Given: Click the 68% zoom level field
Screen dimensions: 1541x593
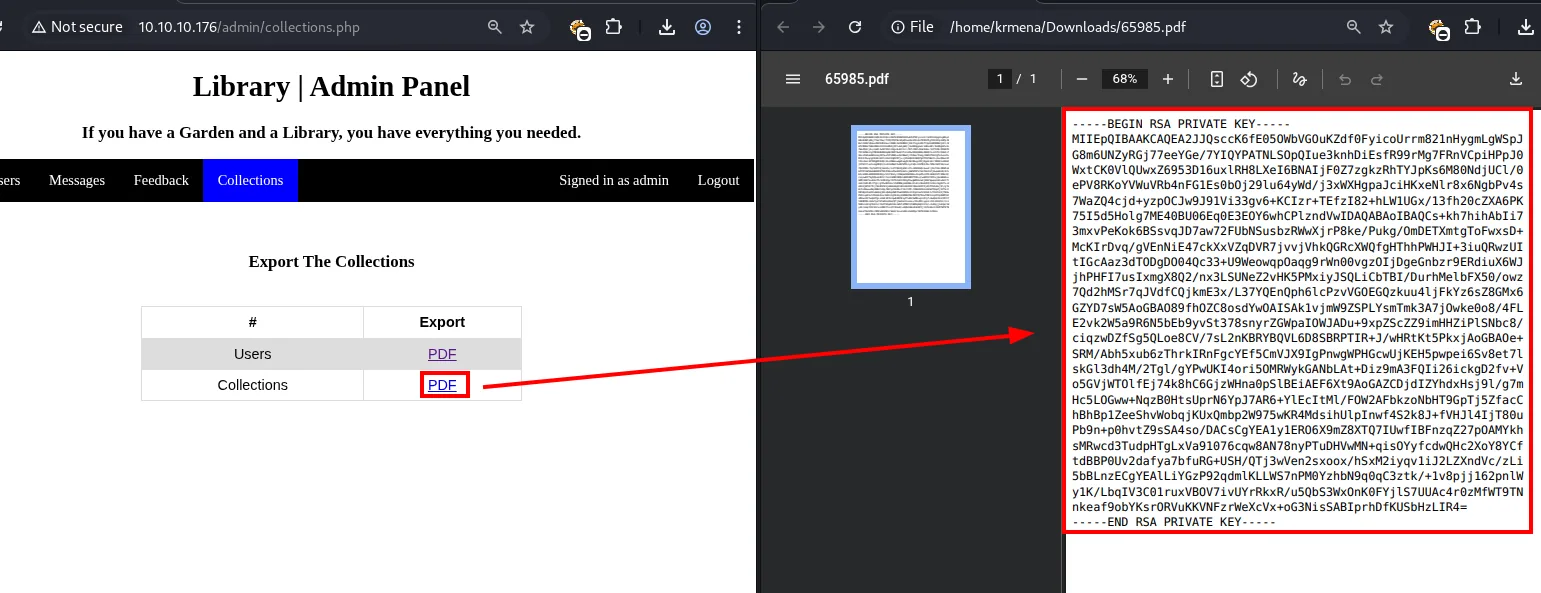Looking at the screenshot, I should tap(1124, 79).
